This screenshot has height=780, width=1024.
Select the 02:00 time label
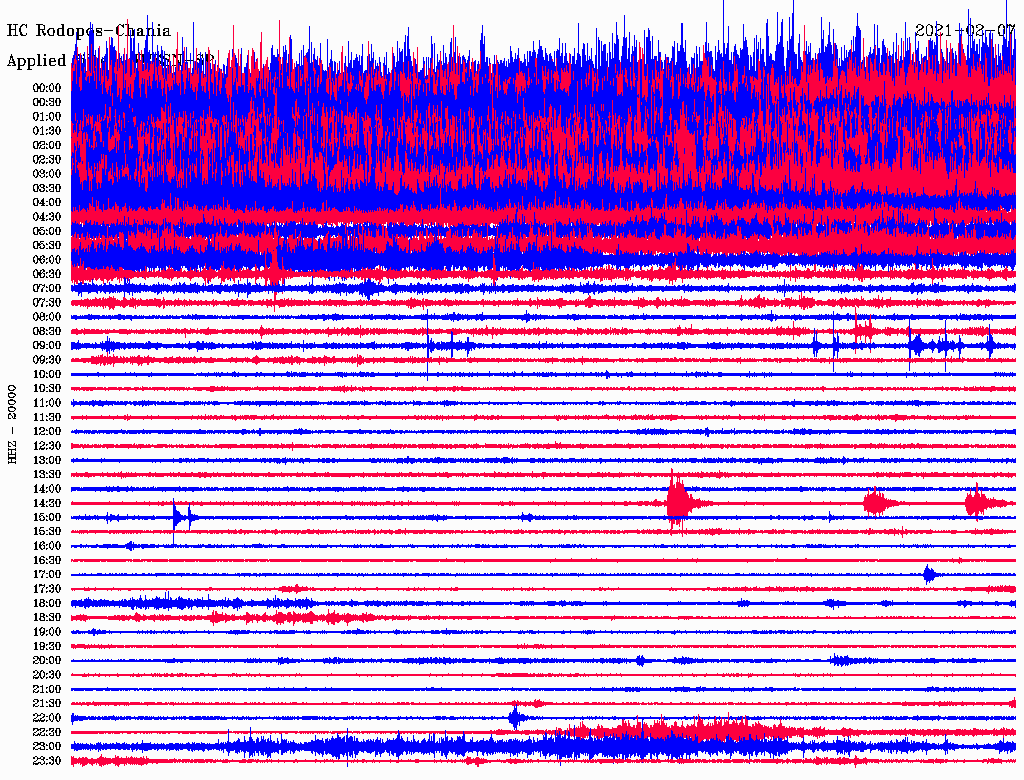(46, 145)
